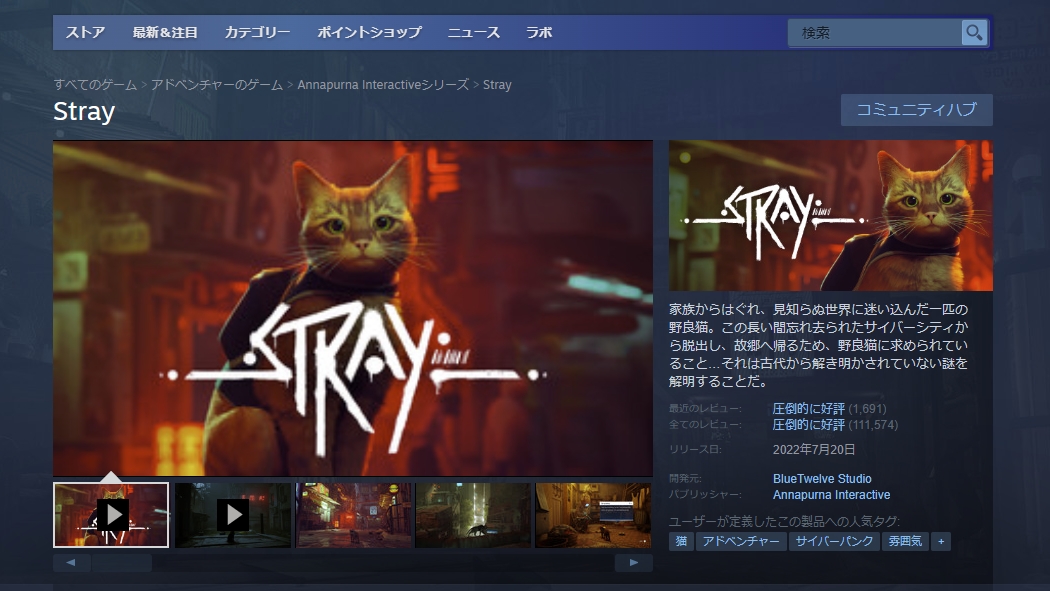Open the ニュース tab
1050x591 pixels.
point(473,32)
